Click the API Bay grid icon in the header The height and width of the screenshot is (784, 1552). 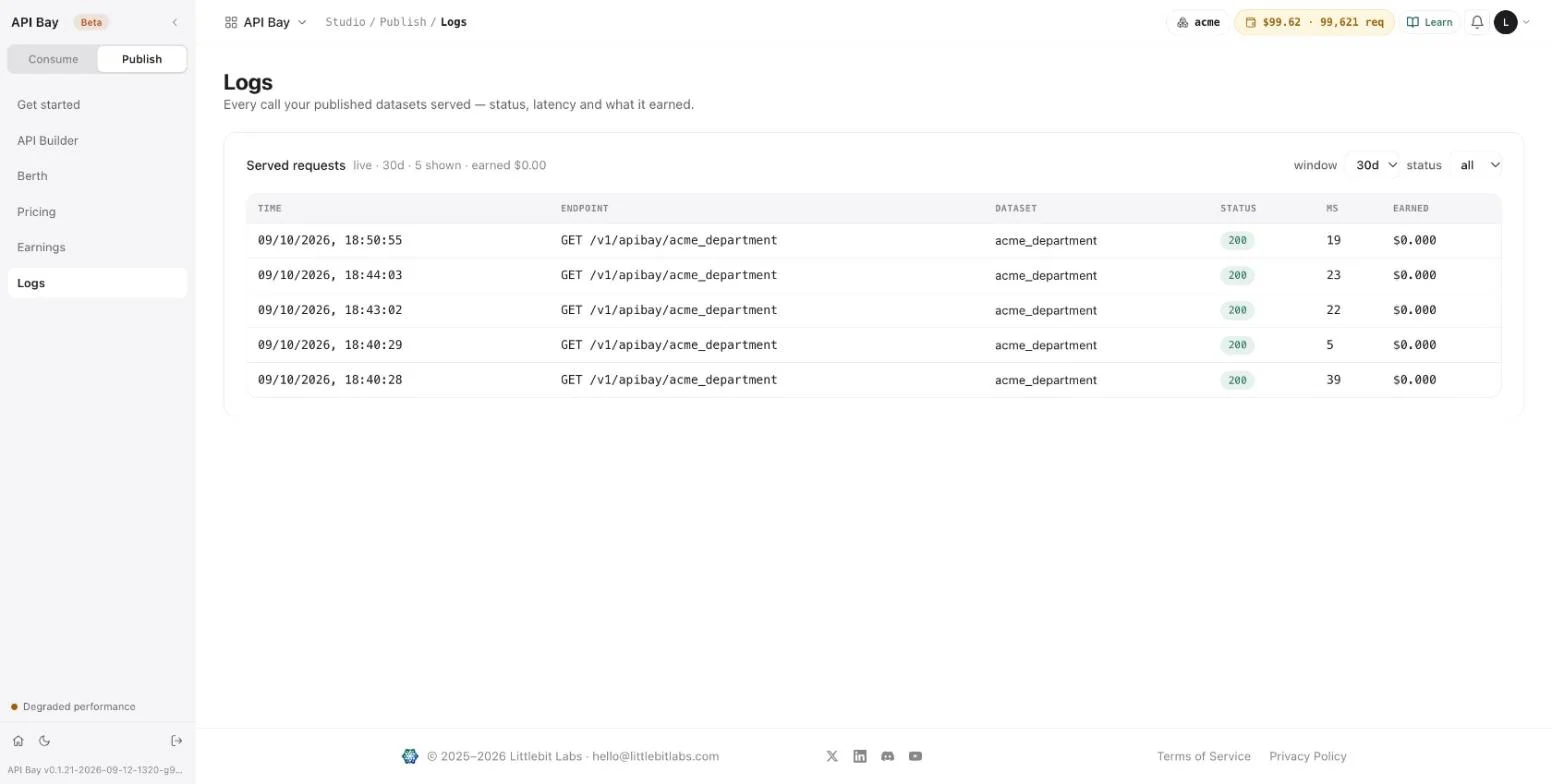(231, 22)
